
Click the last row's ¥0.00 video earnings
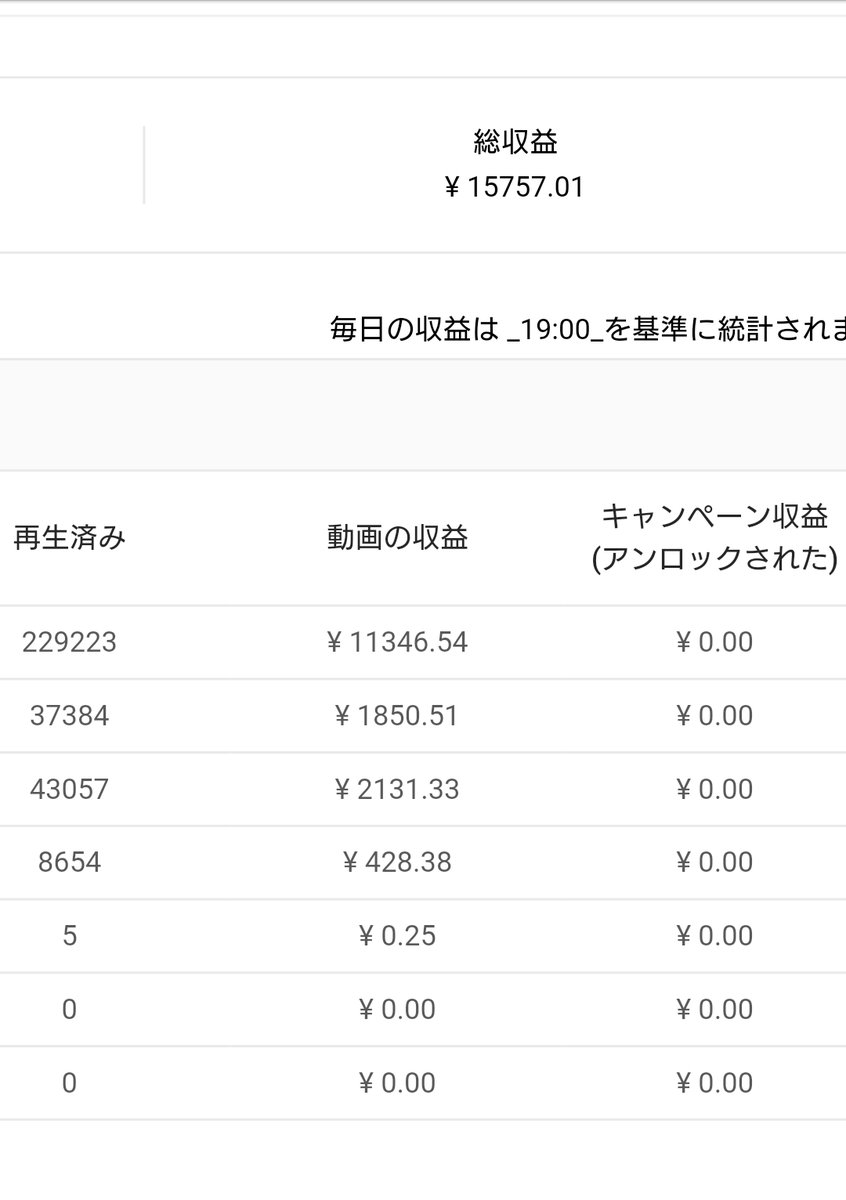(397, 1083)
